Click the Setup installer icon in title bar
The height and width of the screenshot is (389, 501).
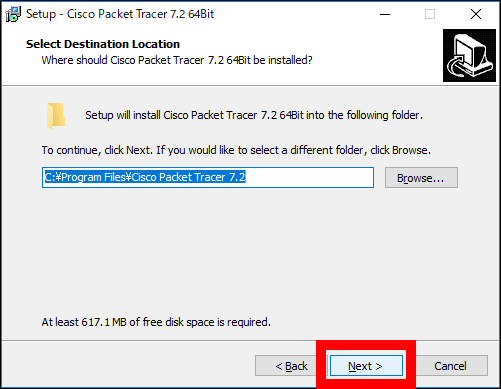13,14
